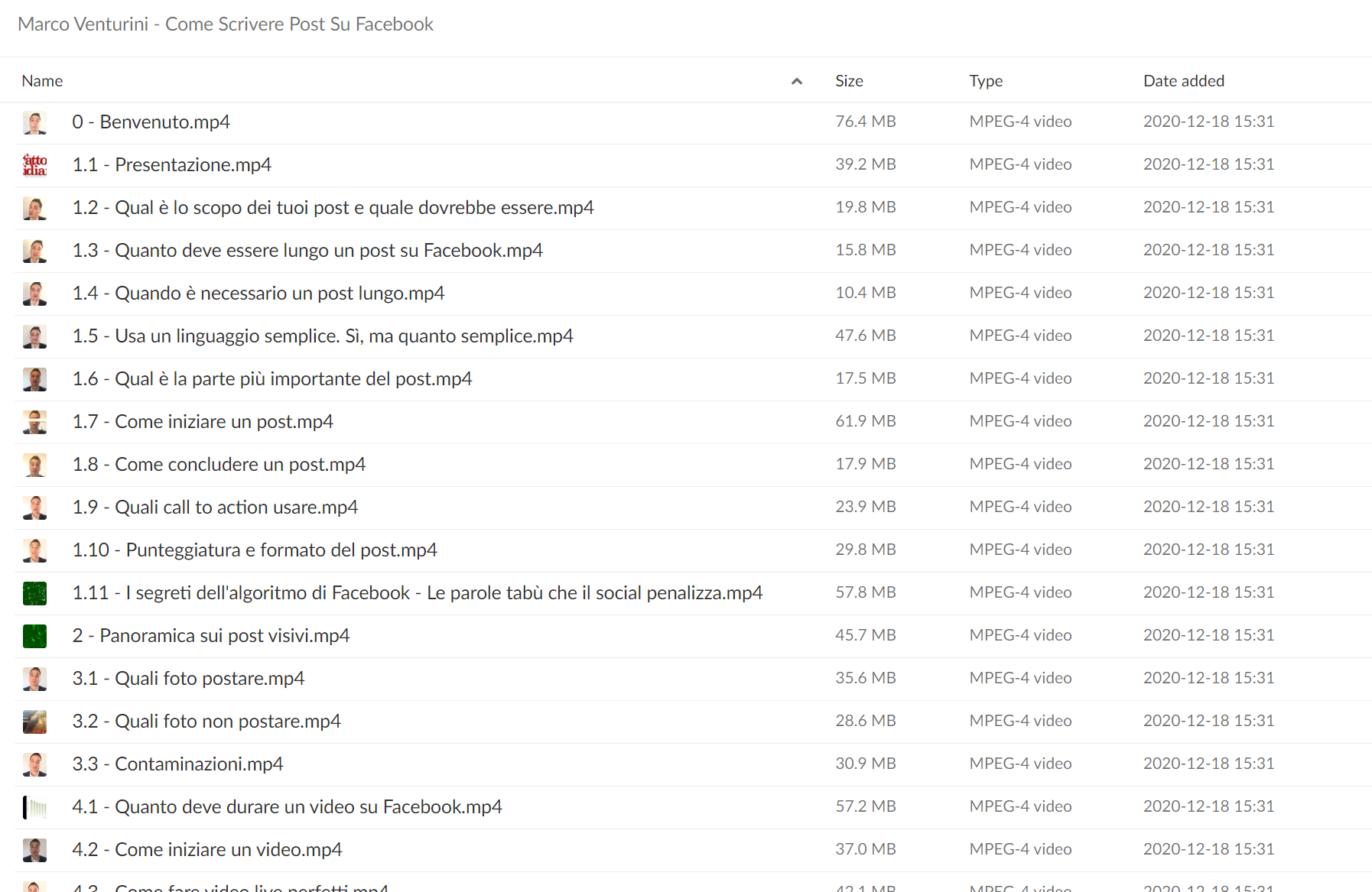Screen dimensions: 1372x892
Task: Open 1.2 - Qual è lo scopo dei tuoi post
Action: coord(333,208)
